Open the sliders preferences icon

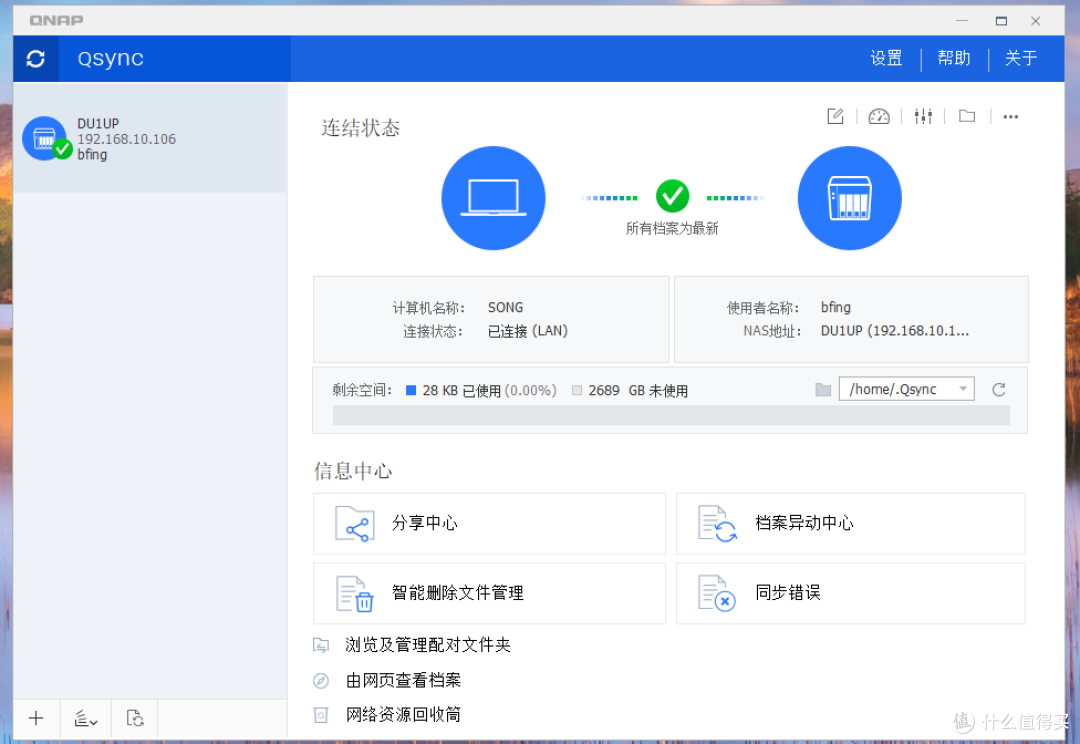point(923,116)
